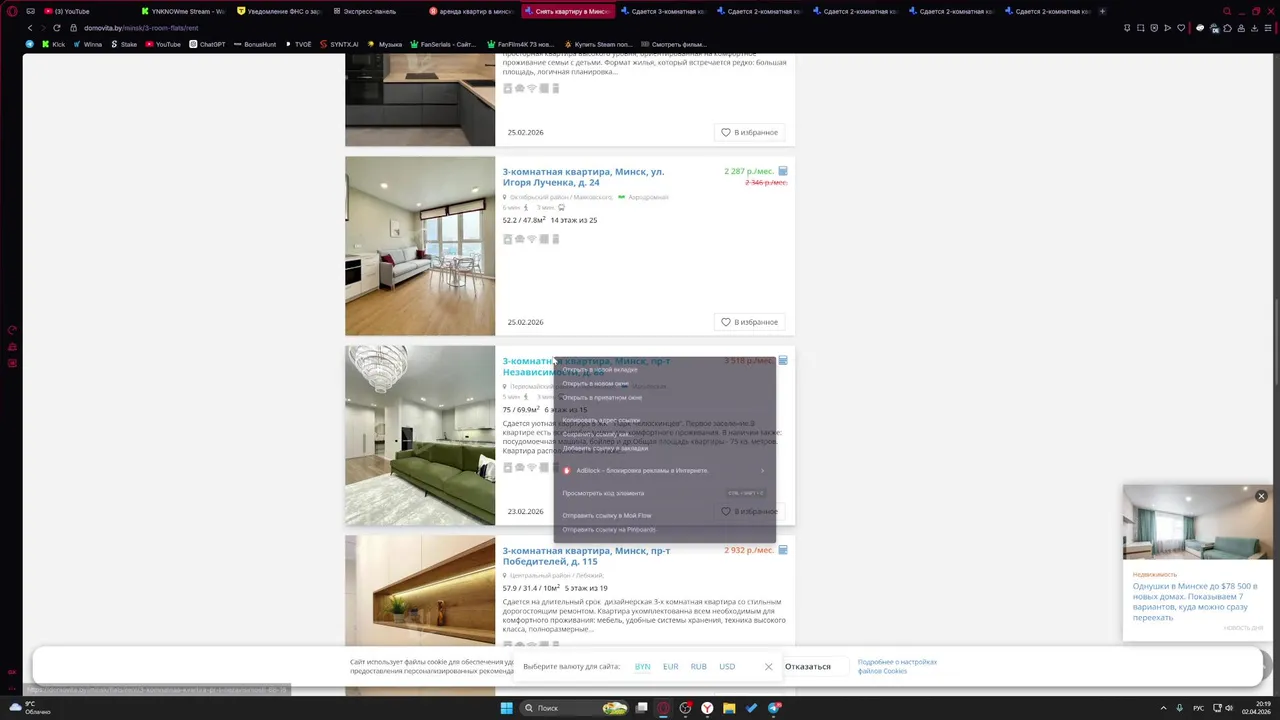Open the Музыка bookmark
The width and height of the screenshot is (1280, 720).
pos(385,44)
